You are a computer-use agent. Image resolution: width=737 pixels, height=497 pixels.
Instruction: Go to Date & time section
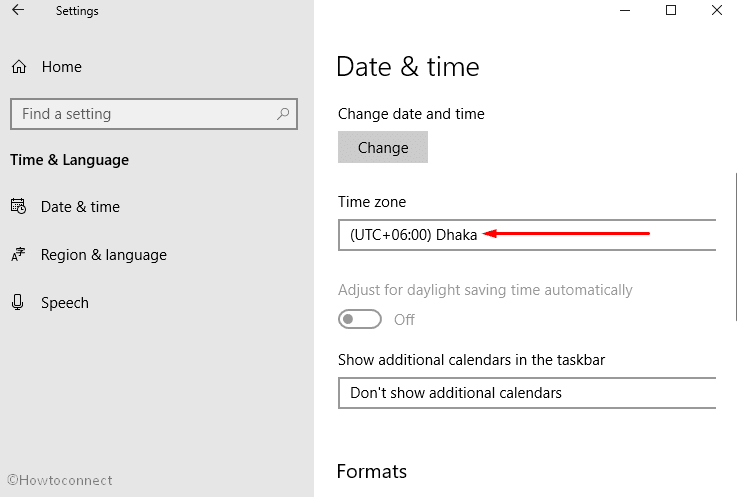(x=80, y=207)
